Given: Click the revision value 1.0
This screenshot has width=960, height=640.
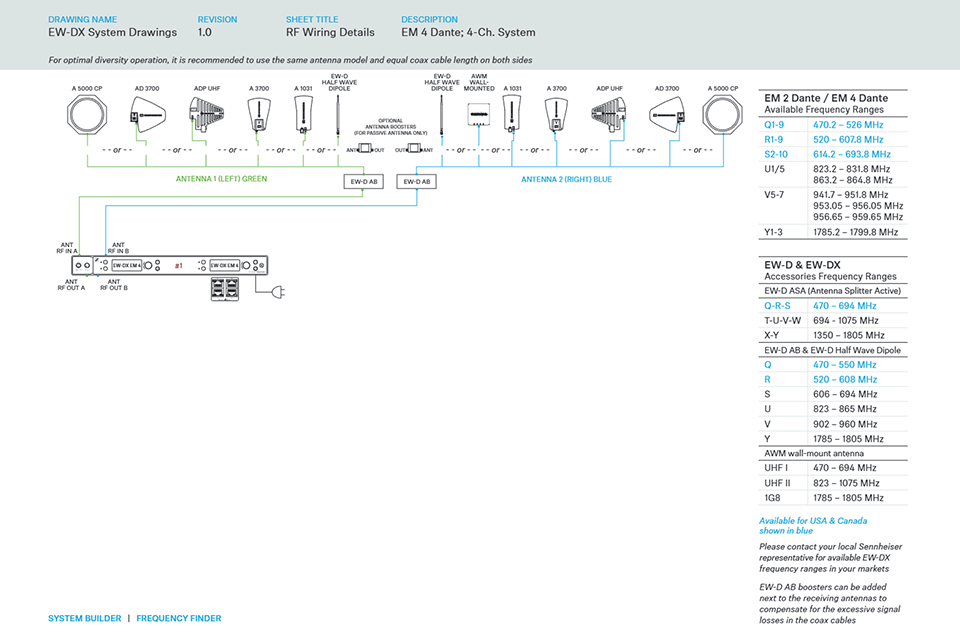Looking at the screenshot, I should click(204, 32).
